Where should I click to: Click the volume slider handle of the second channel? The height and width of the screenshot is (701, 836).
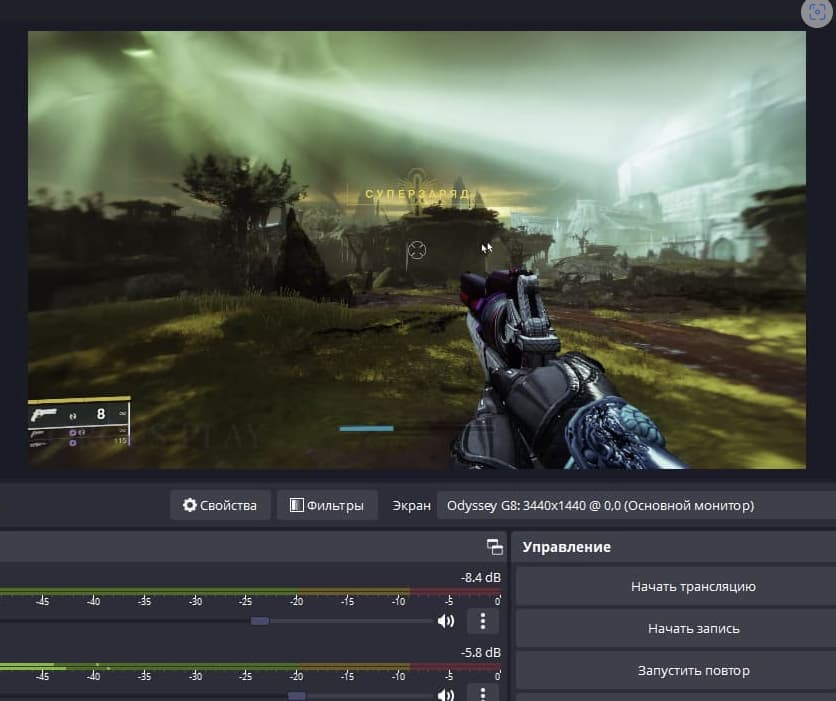[296, 695]
